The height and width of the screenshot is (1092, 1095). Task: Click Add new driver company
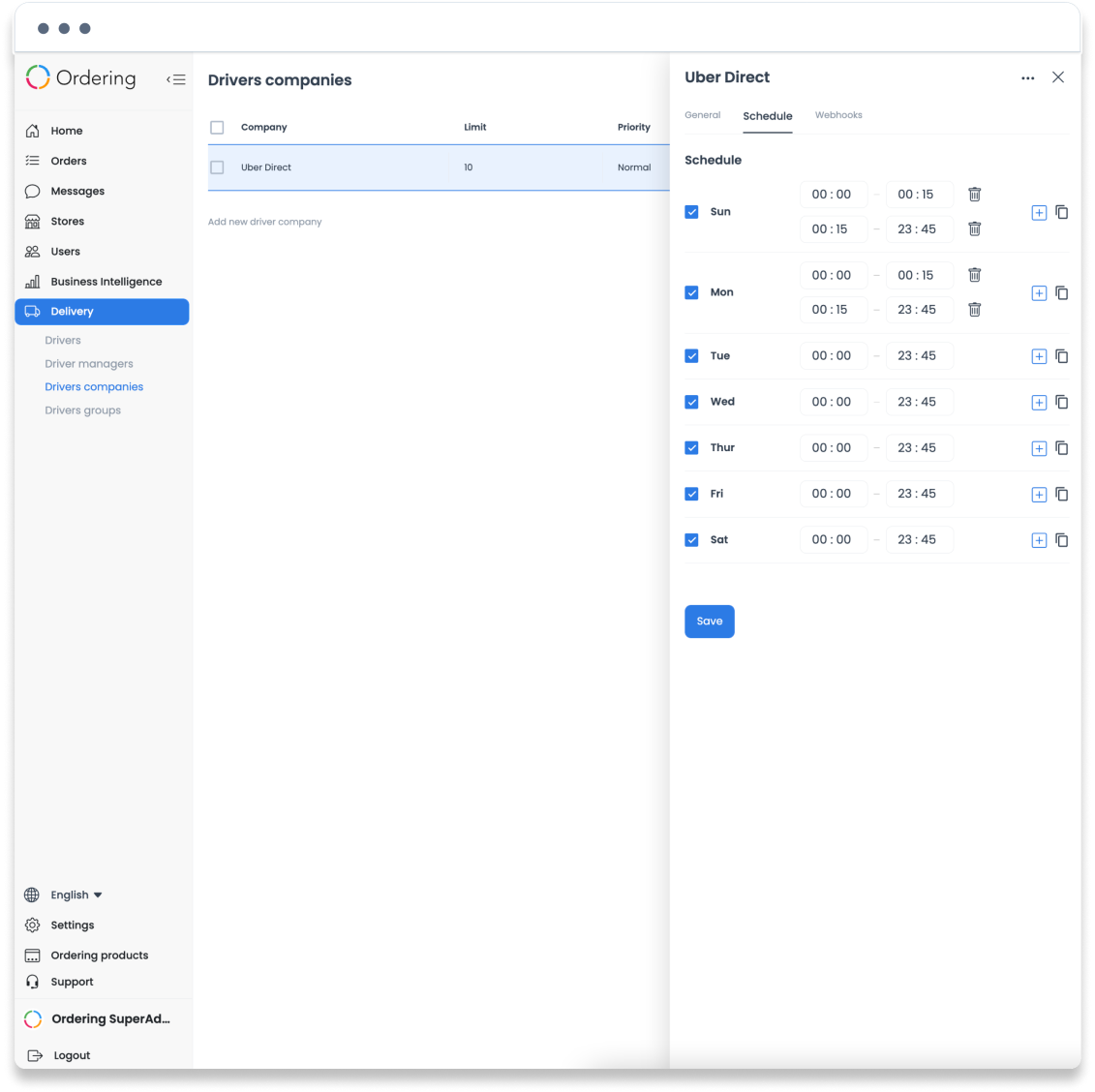pyautogui.click(x=264, y=222)
